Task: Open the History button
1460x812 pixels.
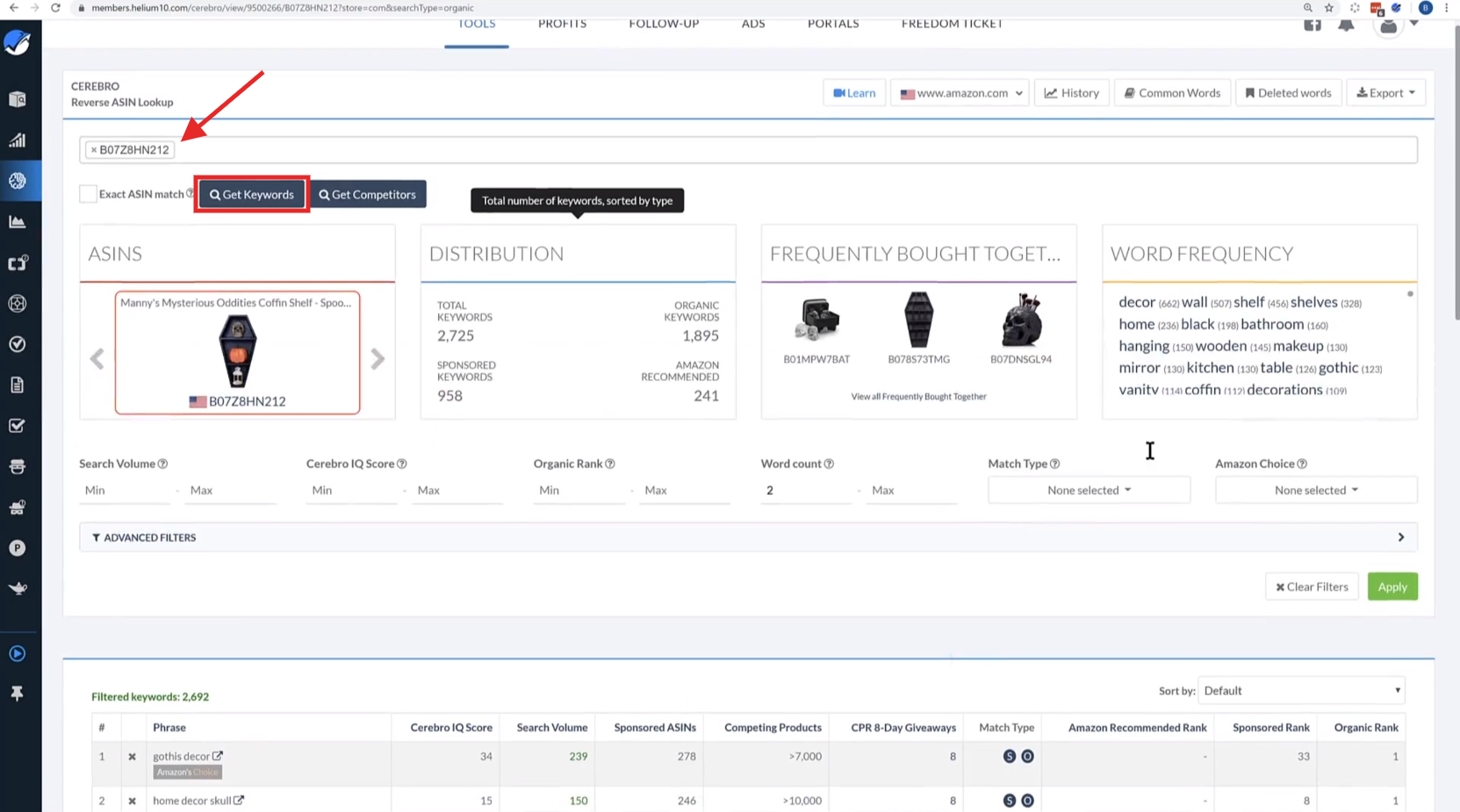Action: coord(1072,93)
